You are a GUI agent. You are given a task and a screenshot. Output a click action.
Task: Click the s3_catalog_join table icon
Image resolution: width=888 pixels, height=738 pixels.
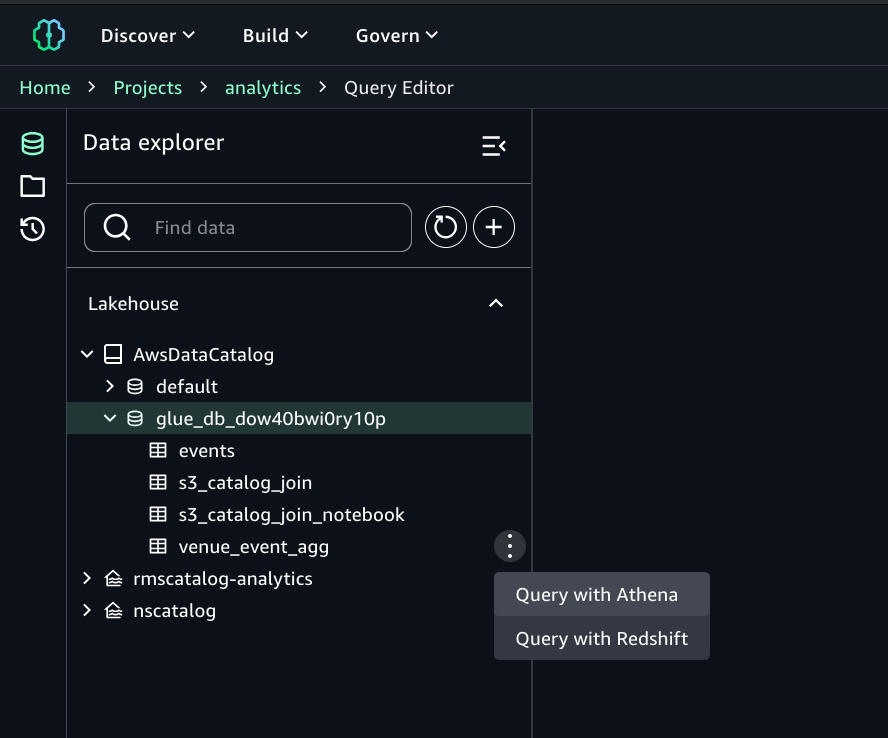coord(158,483)
